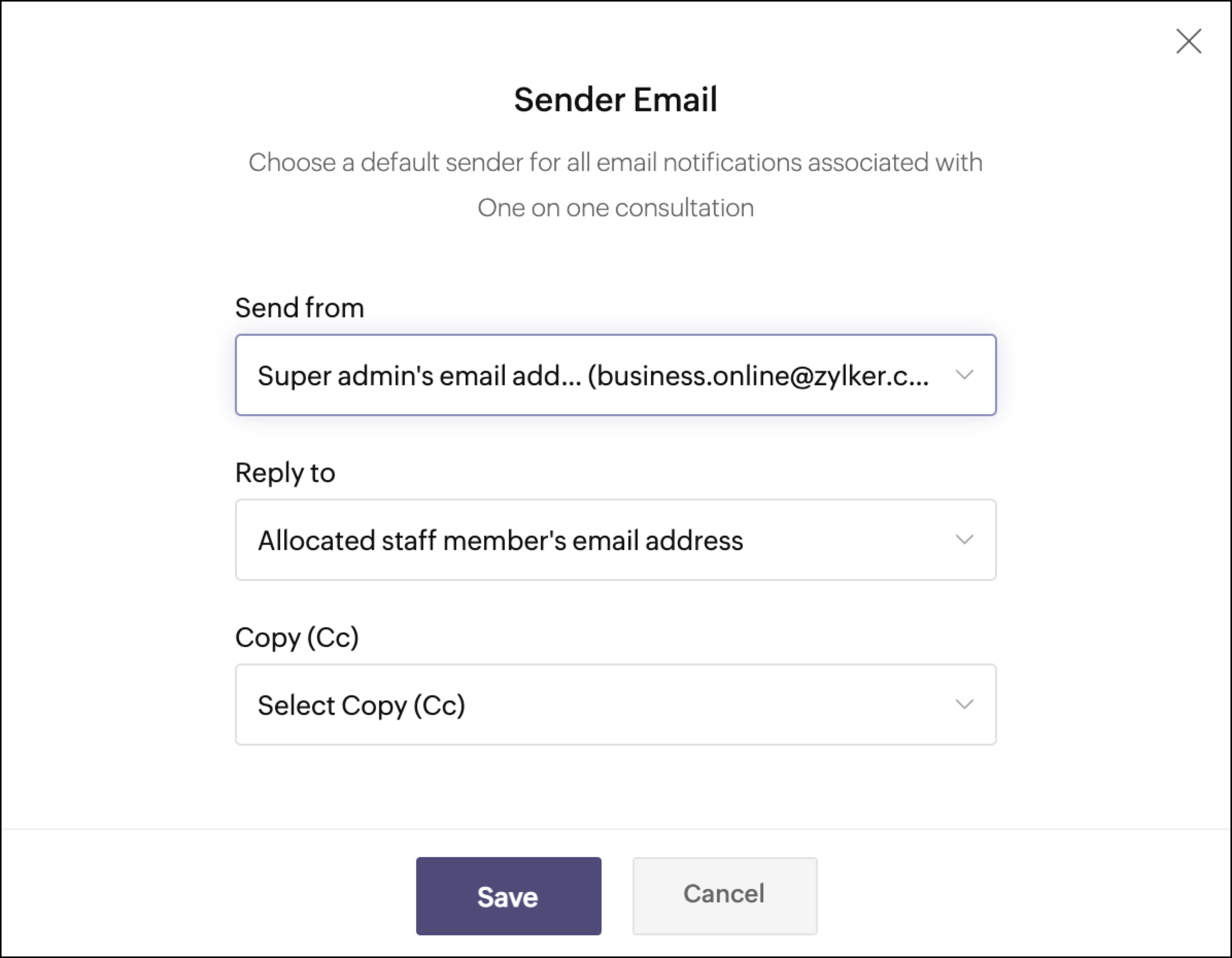This screenshot has width=1232, height=958.
Task: Expand the Send from chevron arrow
Action: coord(964,374)
